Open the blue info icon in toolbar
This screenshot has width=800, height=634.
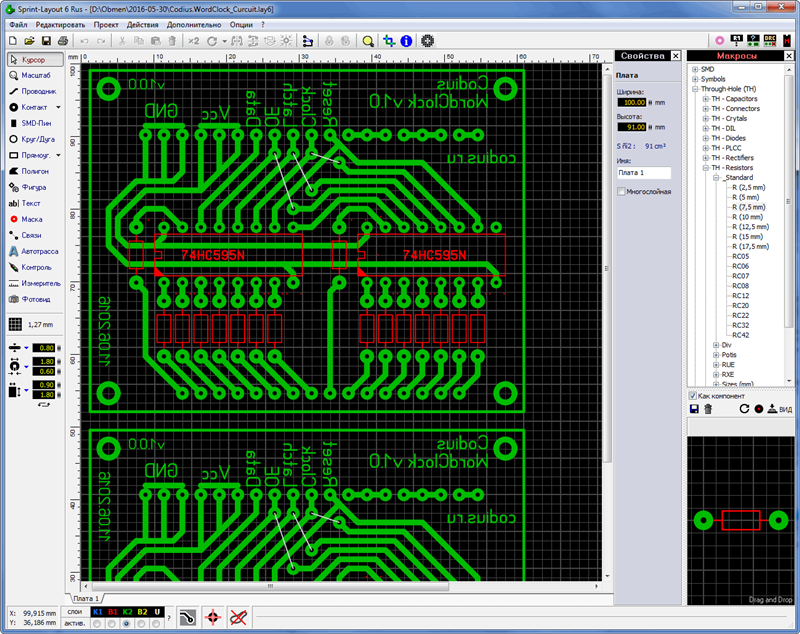pos(406,41)
